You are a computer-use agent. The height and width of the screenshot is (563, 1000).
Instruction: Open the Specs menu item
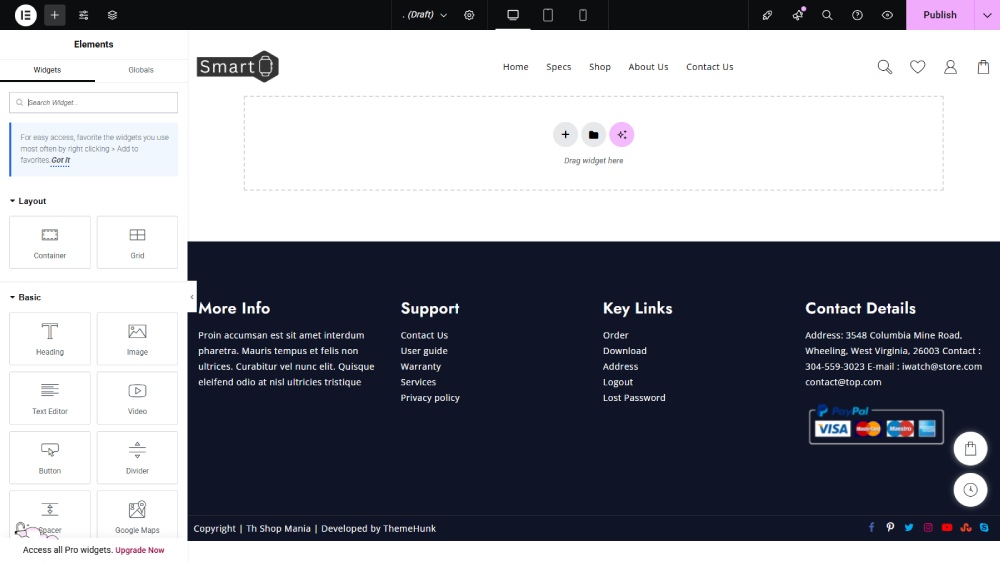(559, 67)
